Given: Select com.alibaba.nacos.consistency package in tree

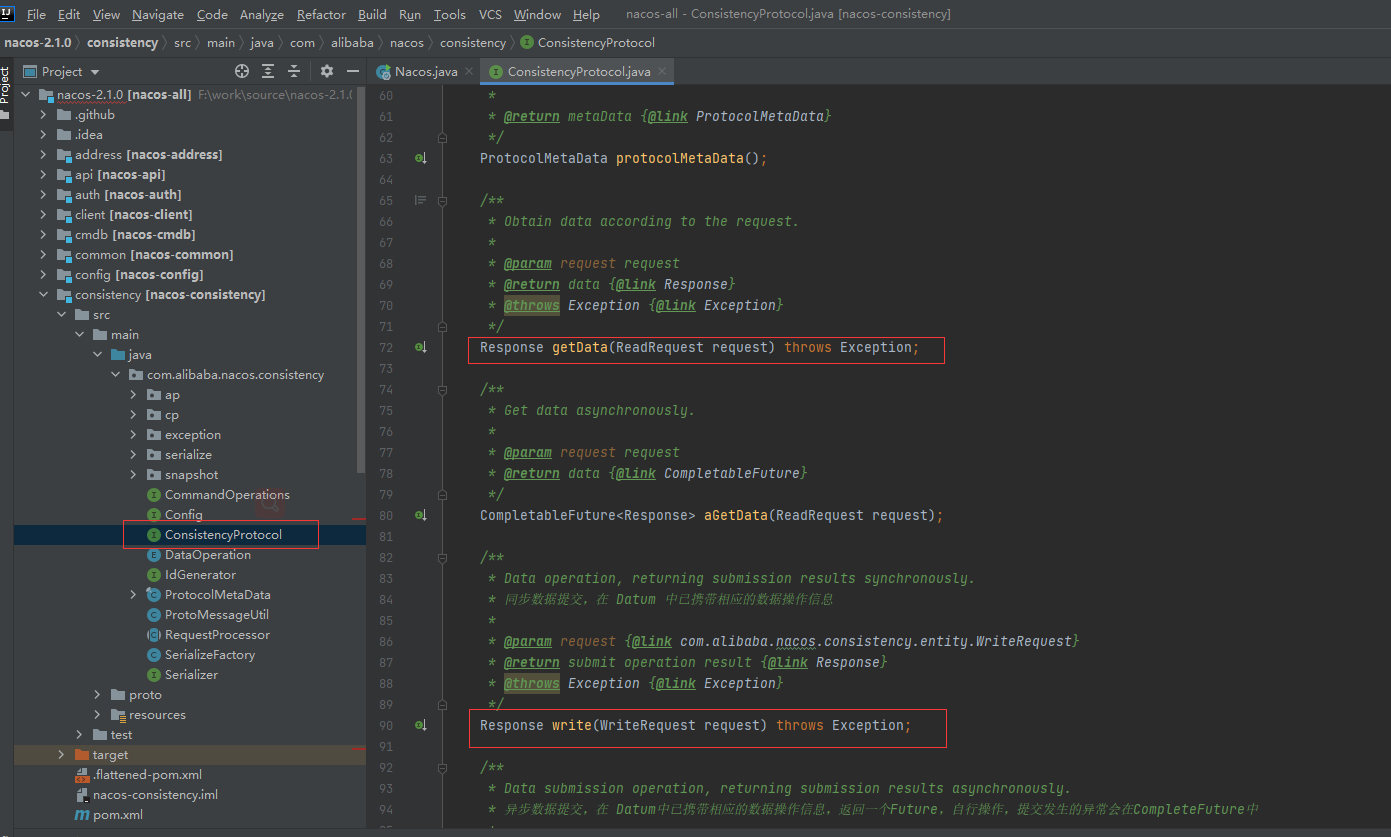Looking at the screenshot, I should tap(236, 375).
